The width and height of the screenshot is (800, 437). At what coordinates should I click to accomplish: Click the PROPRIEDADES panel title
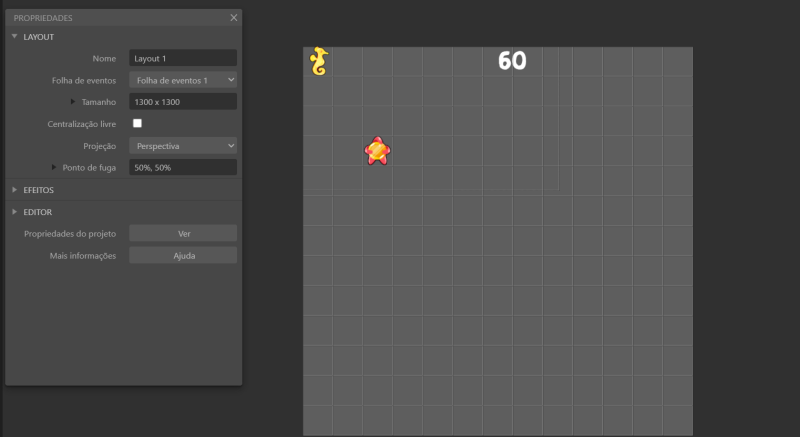43,18
